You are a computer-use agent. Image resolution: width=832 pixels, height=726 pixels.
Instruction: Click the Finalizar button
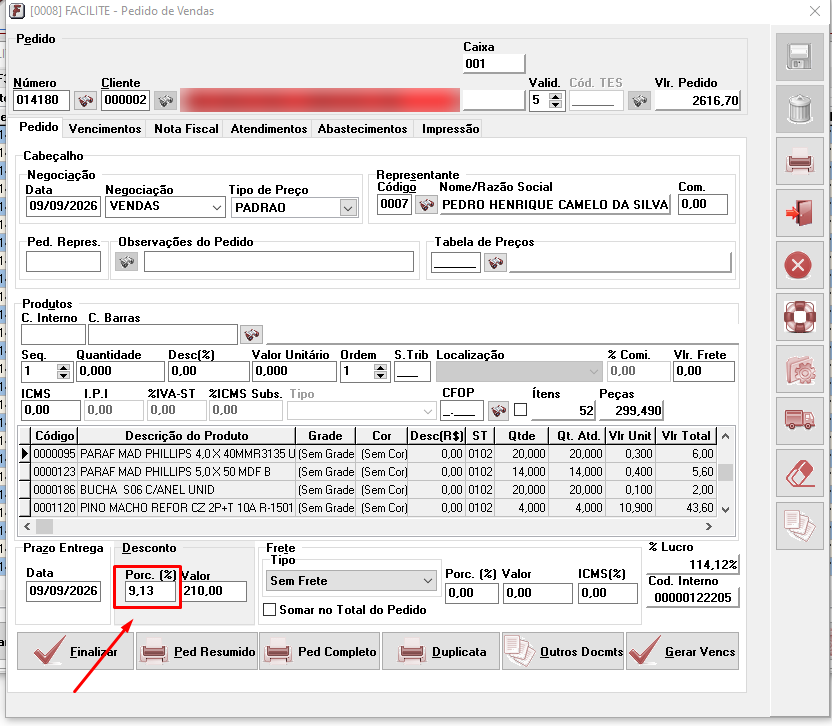(75, 651)
